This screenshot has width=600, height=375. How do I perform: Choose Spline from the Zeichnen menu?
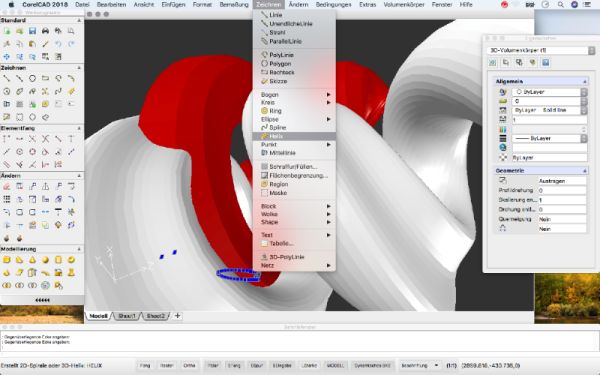coord(294,127)
